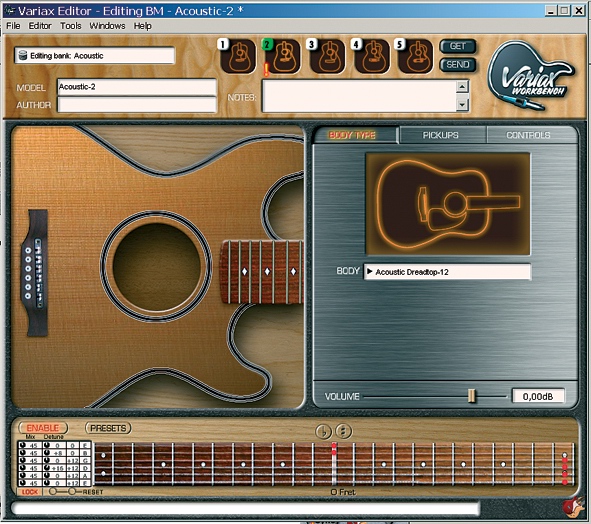Click the Mix knob for the B string
591x524 pixels.
pos(22,453)
